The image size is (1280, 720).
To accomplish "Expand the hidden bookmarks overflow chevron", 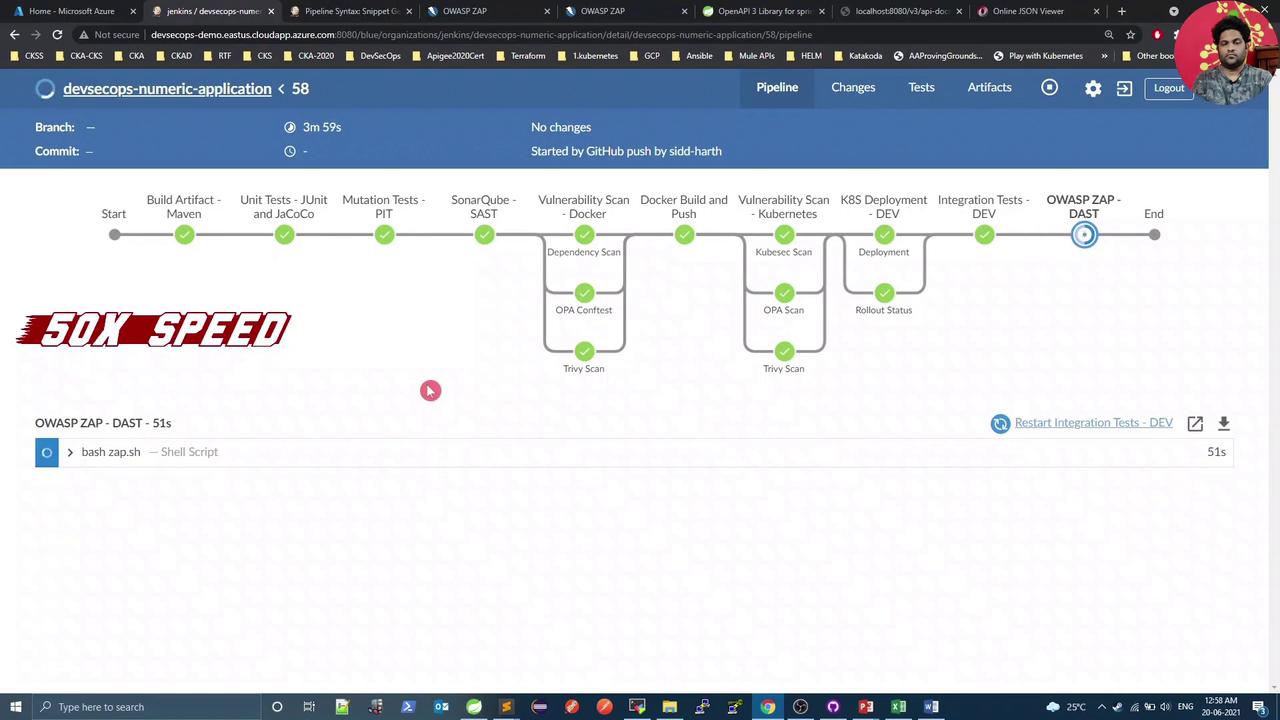I will click(x=1104, y=56).
